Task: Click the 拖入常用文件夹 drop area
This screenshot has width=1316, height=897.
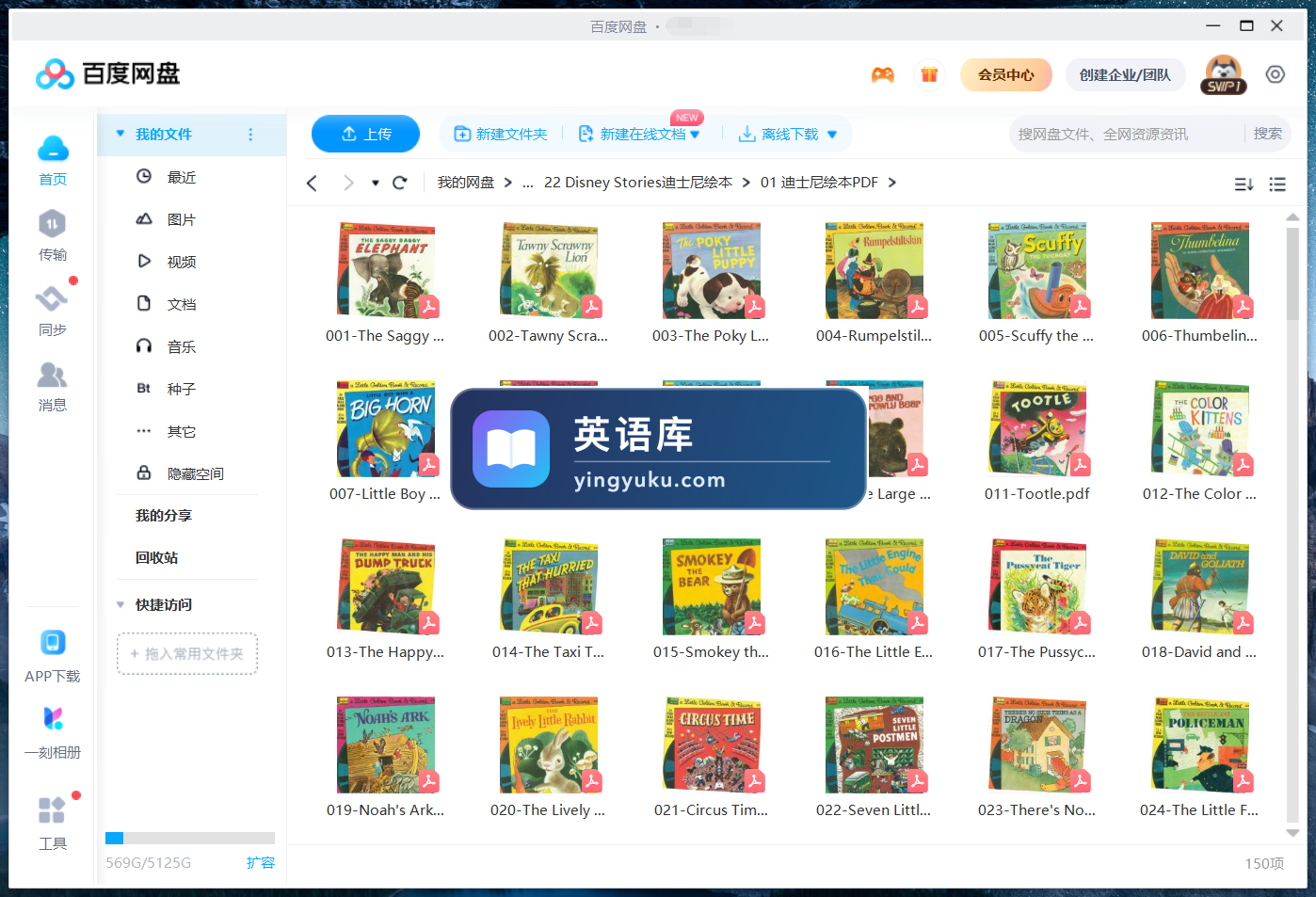Action: (x=187, y=653)
